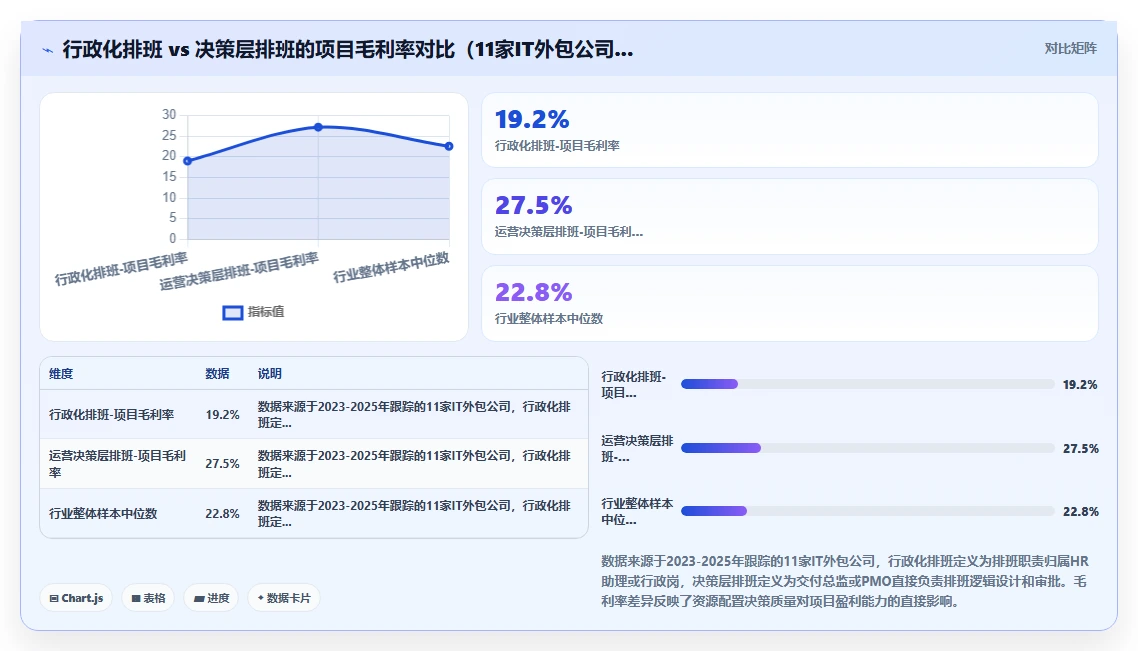Click the 行业整体样本中位... progress label
The image size is (1138, 651).
pos(637,512)
